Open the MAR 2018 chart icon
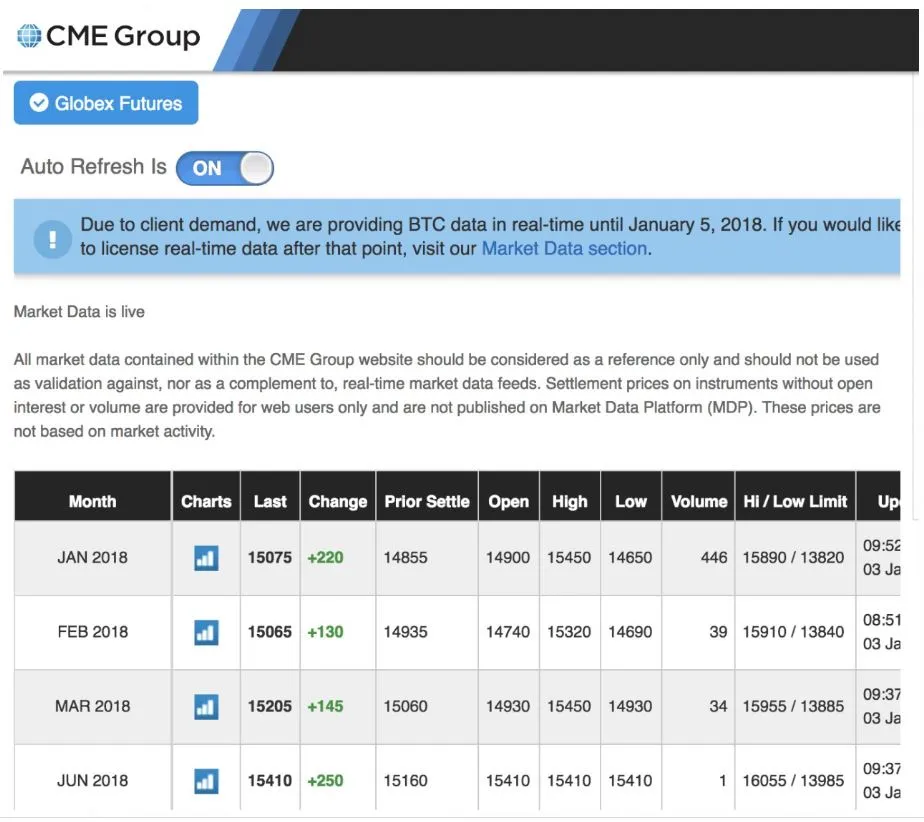 coord(206,707)
